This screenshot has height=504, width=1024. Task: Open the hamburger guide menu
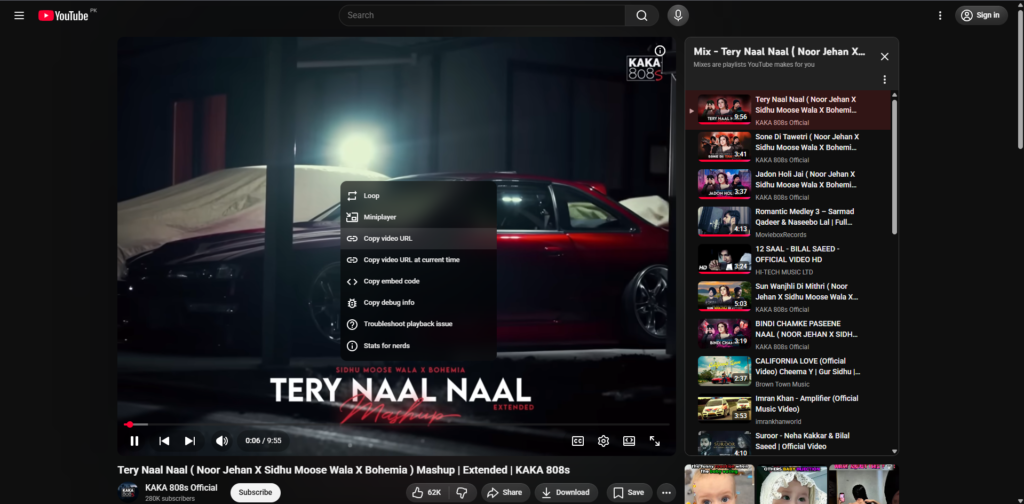coord(19,15)
